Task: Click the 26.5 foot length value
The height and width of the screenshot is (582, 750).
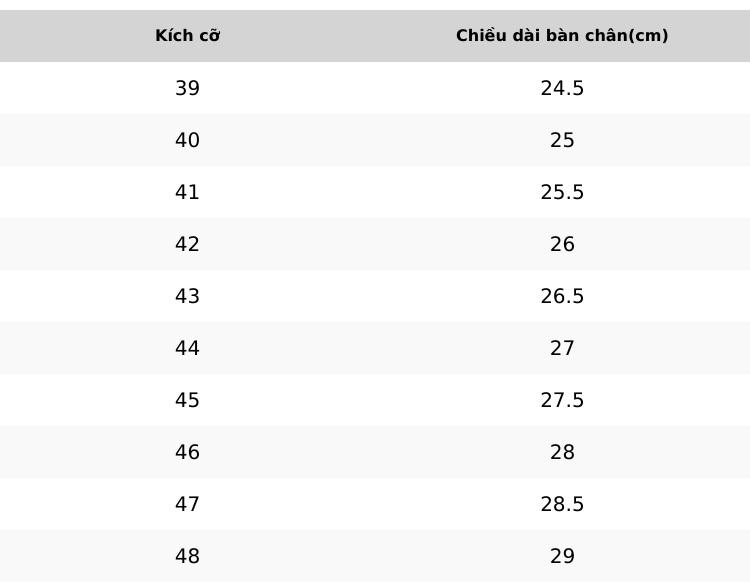Action: coord(562,296)
